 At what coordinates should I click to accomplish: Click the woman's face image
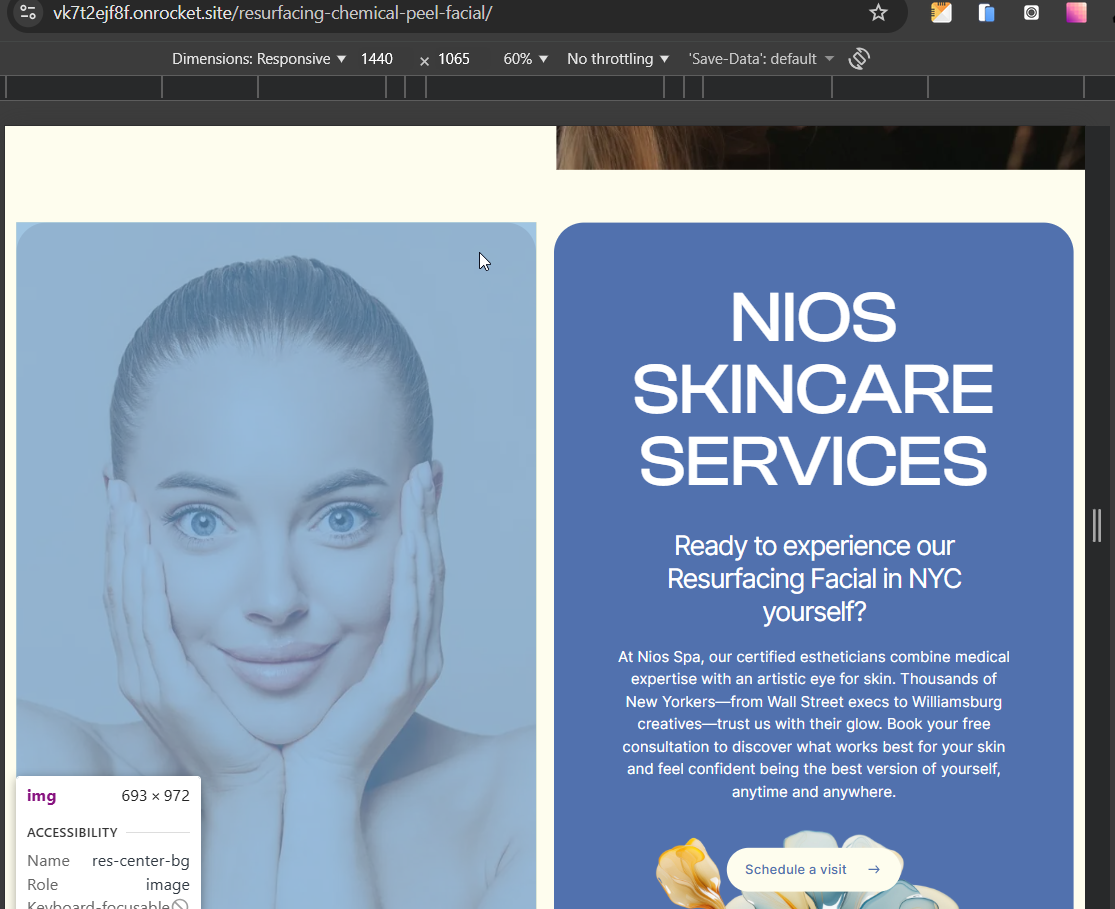point(276,565)
